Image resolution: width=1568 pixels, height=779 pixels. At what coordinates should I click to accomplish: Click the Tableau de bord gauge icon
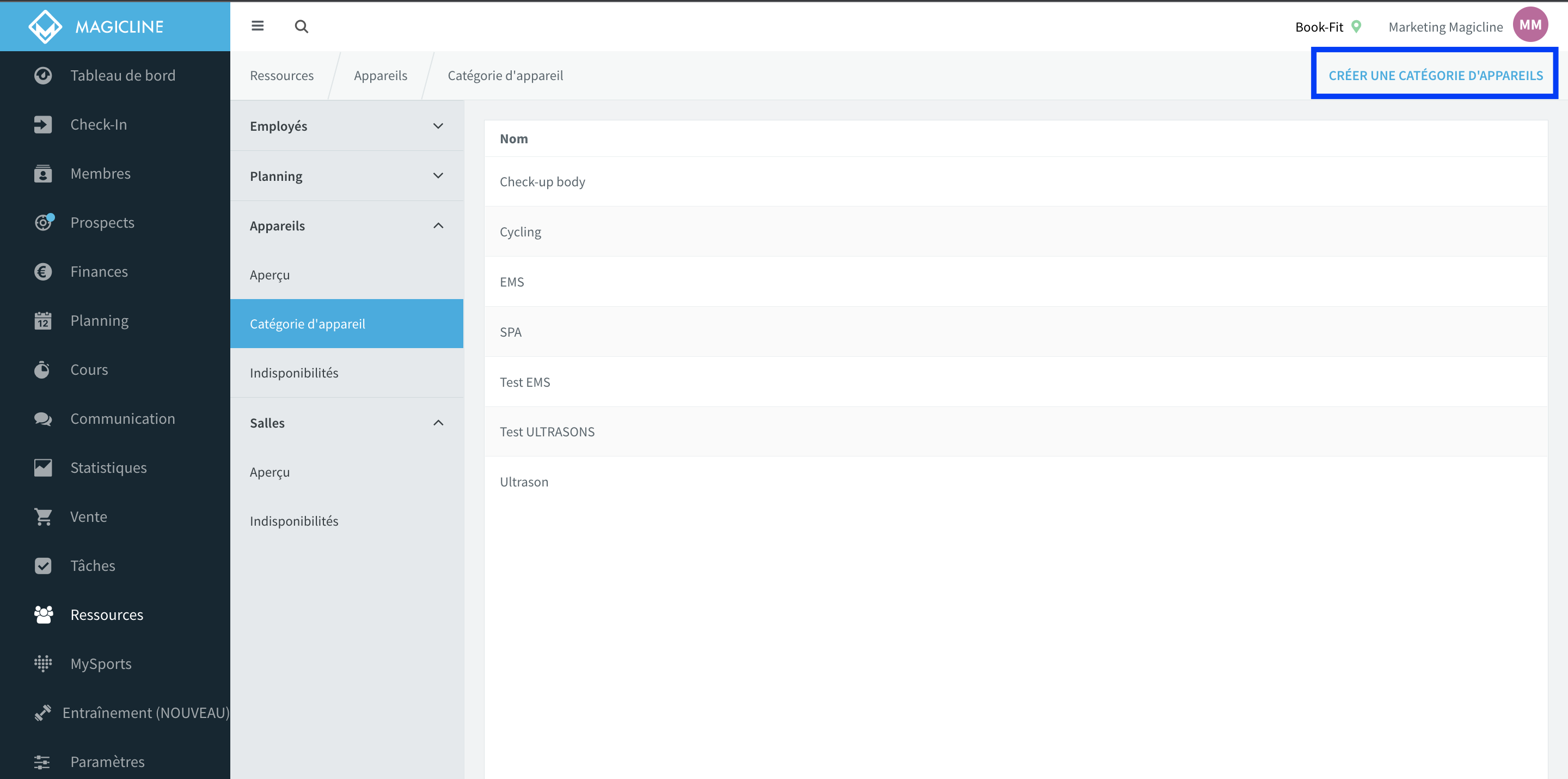[x=42, y=76]
